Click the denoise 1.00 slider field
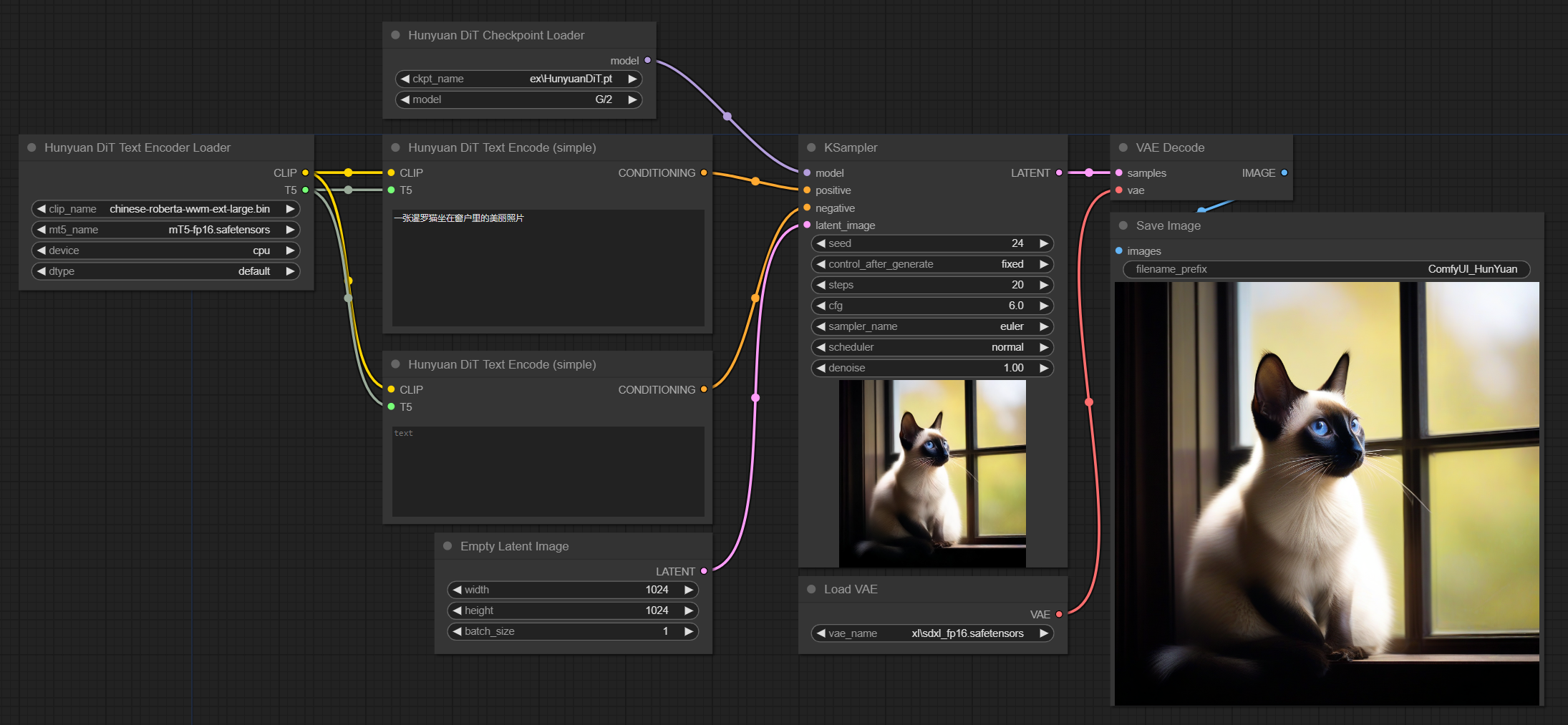The image size is (1568, 725). coord(932,368)
